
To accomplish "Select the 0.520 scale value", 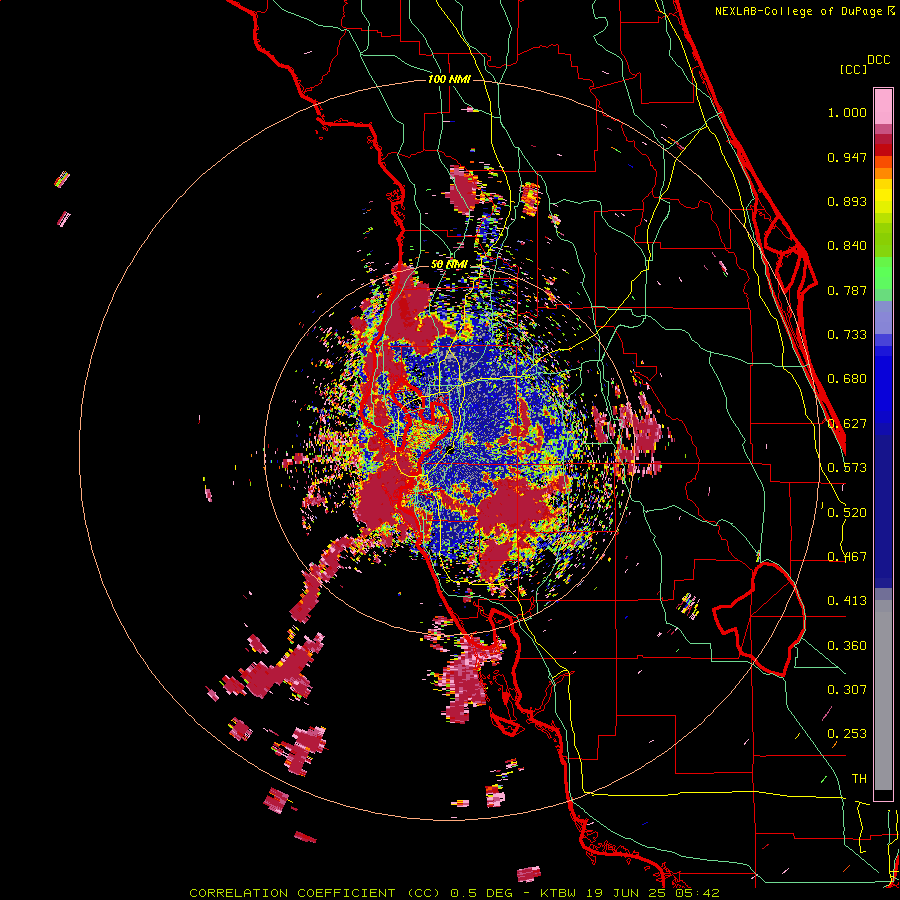I will [847, 513].
